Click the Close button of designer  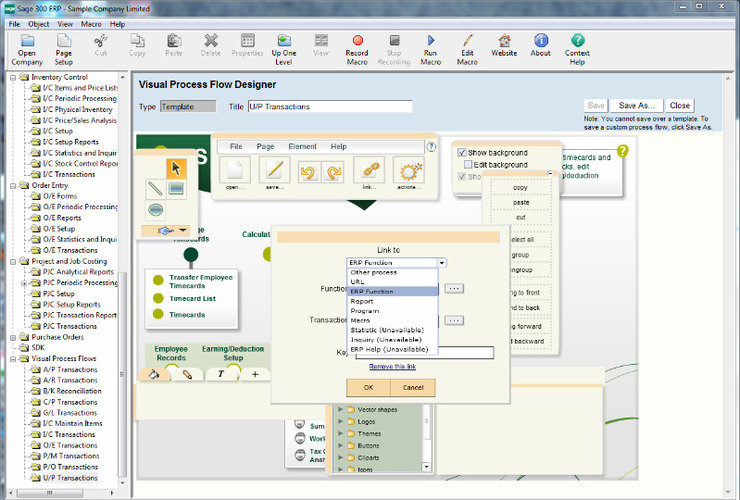(680, 105)
